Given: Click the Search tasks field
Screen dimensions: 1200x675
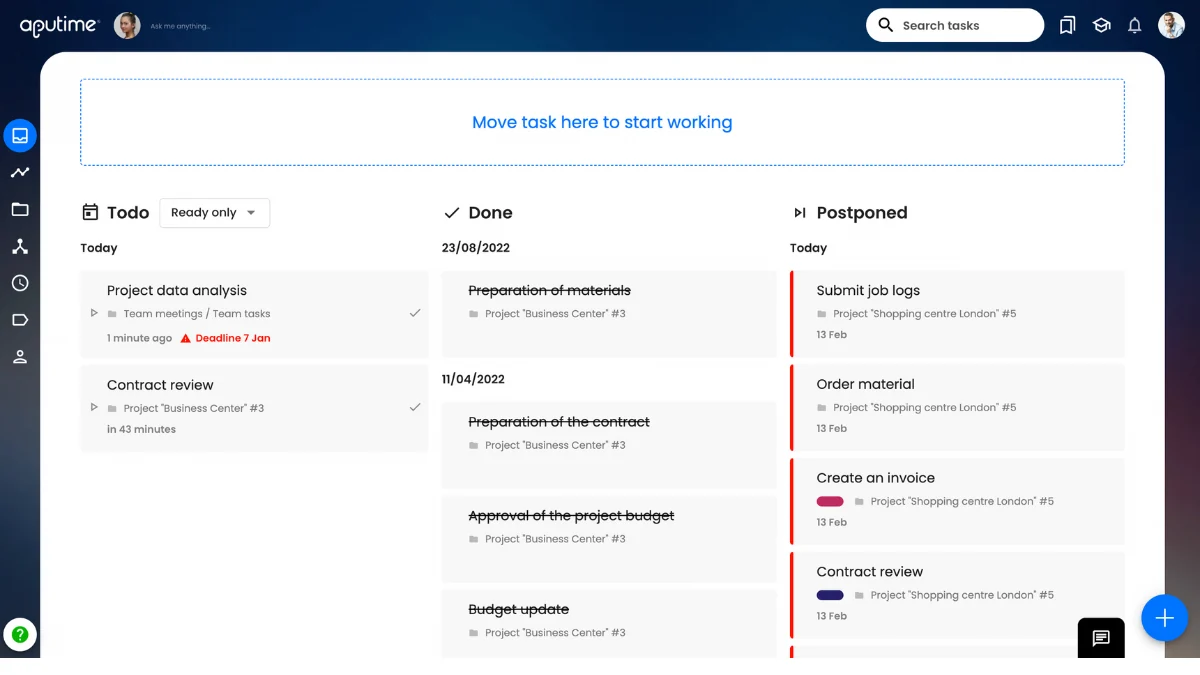Looking at the screenshot, I should 955,25.
